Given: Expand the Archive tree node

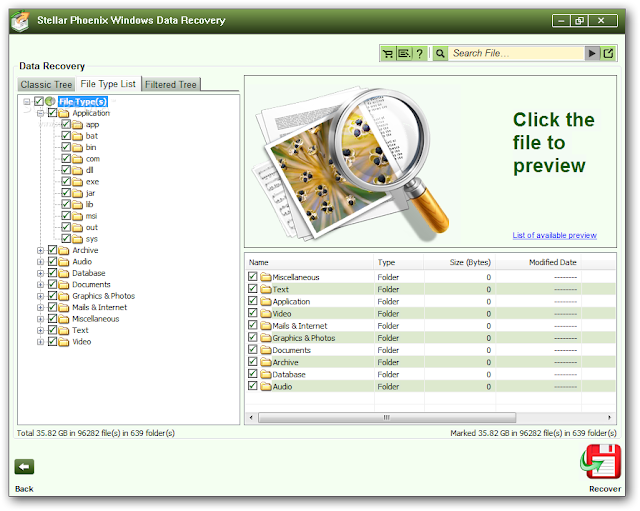Looking at the screenshot, I should (40, 250).
